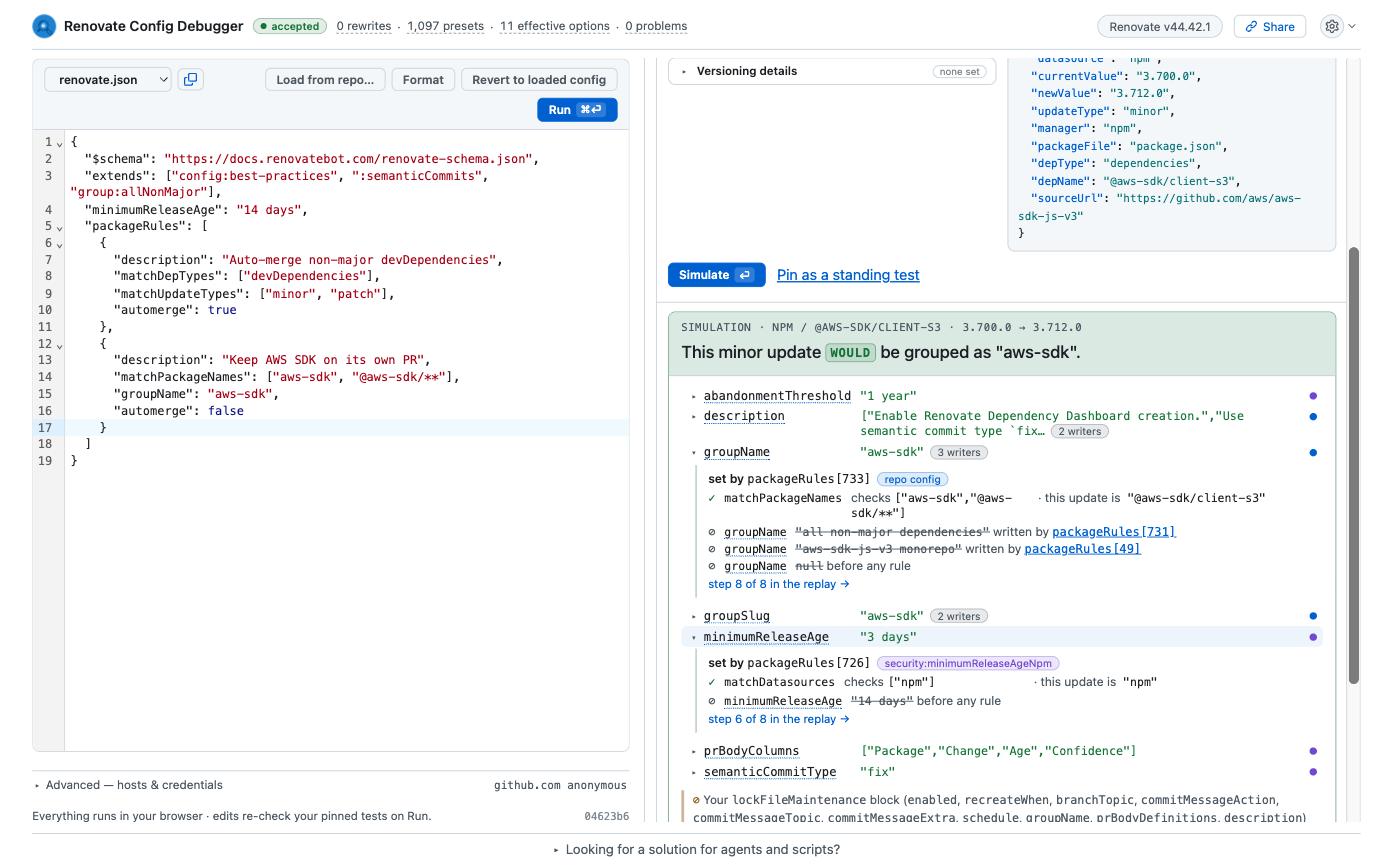The image size is (1393, 868).
Task: Click the "repo config" badge
Action: click(912, 479)
